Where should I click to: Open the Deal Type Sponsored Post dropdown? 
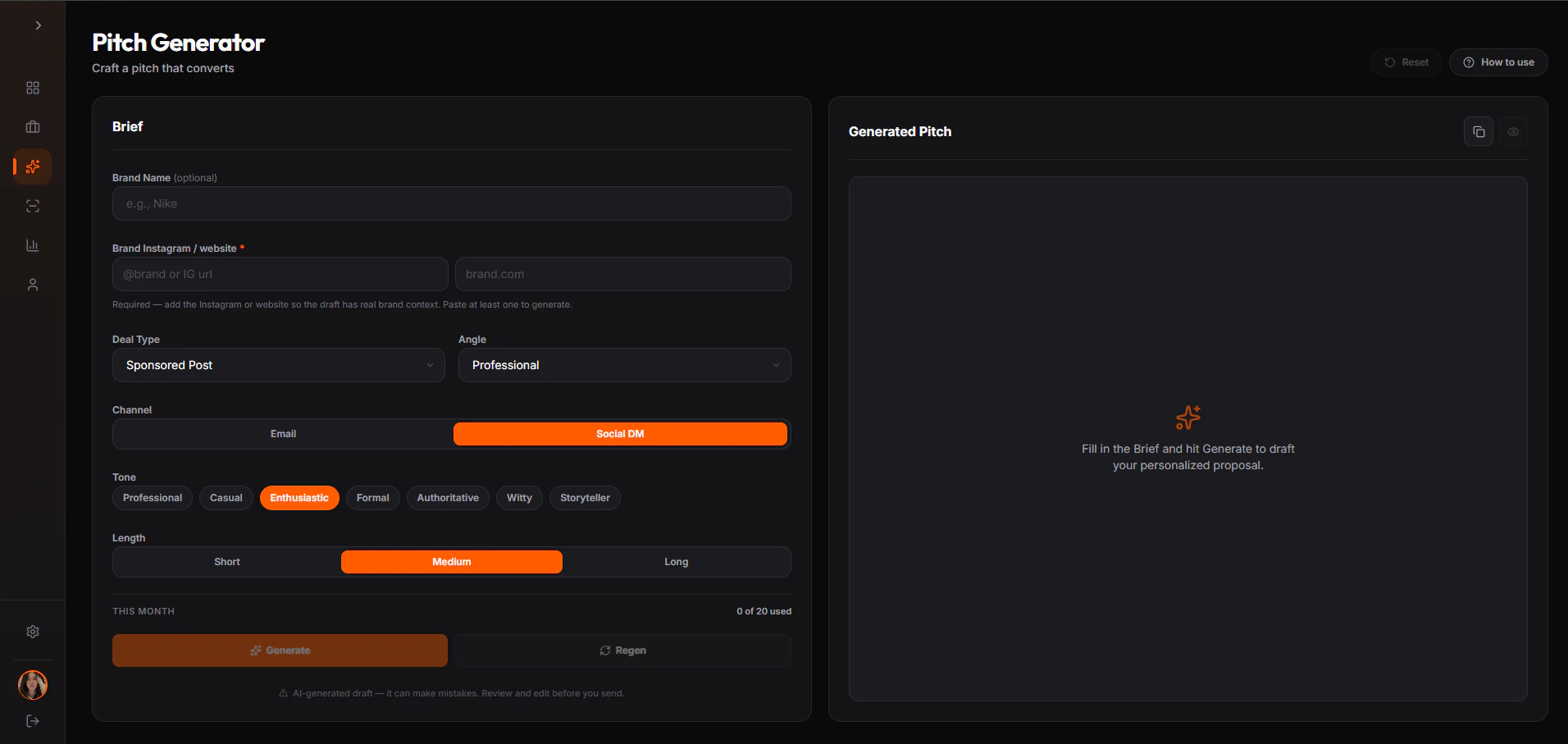click(279, 365)
